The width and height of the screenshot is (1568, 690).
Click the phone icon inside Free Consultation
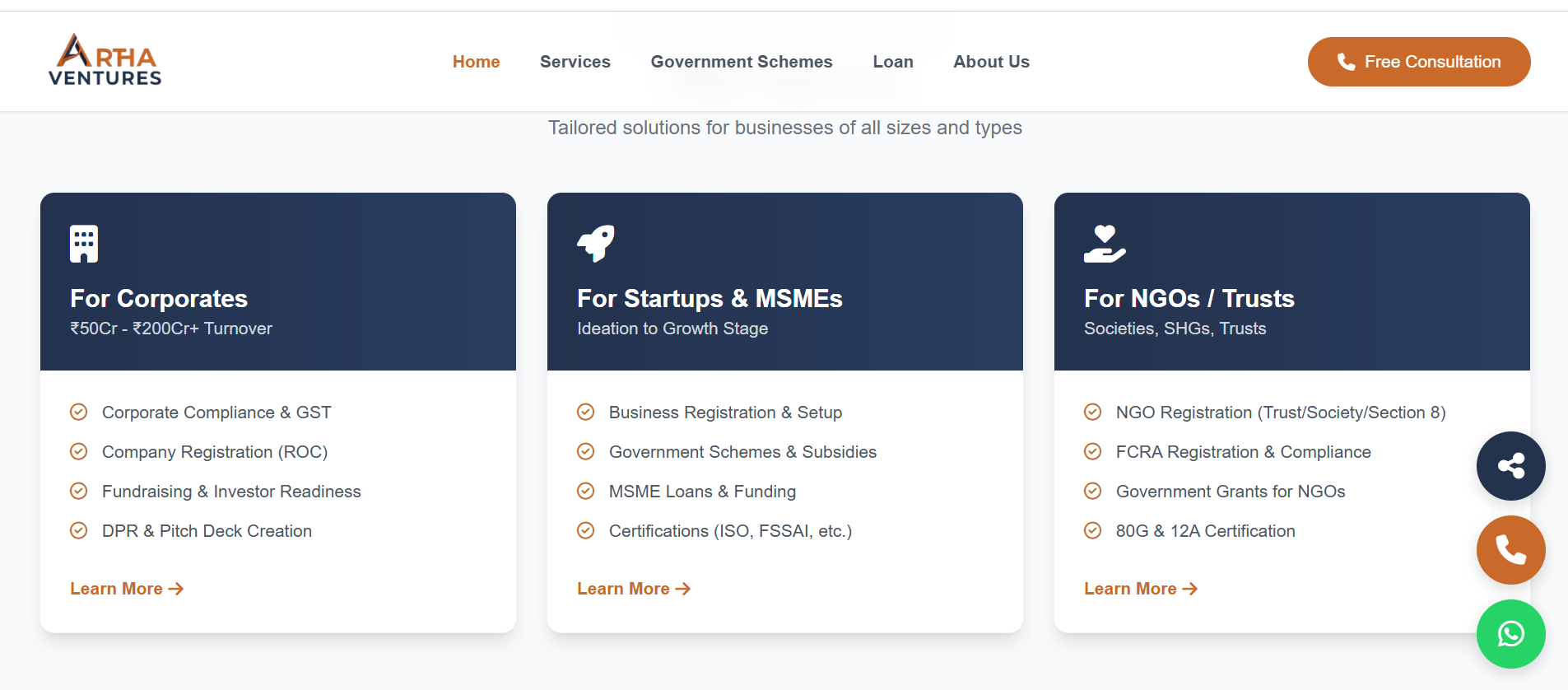(1347, 62)
